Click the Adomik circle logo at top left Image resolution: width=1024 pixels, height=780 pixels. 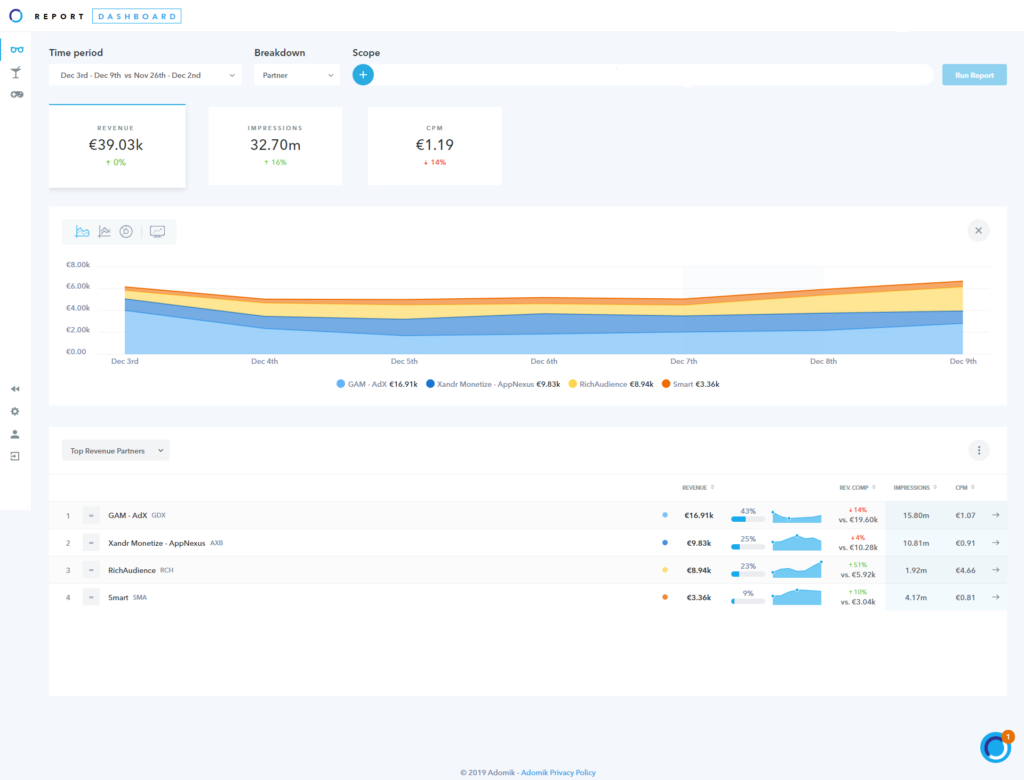point(16,16)
